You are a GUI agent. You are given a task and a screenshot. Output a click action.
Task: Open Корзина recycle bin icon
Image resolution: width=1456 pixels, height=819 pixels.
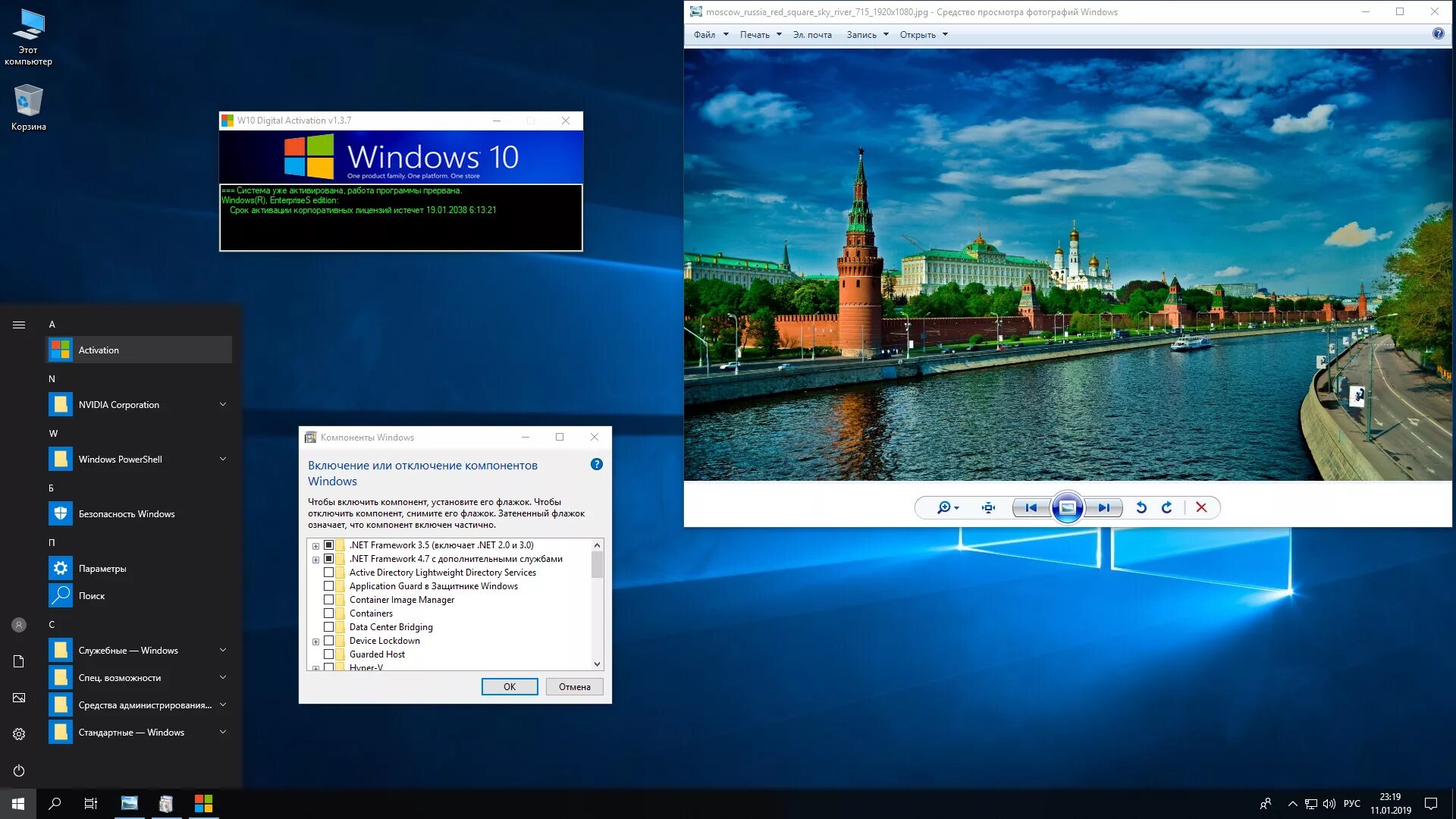[x=29, y=108]
